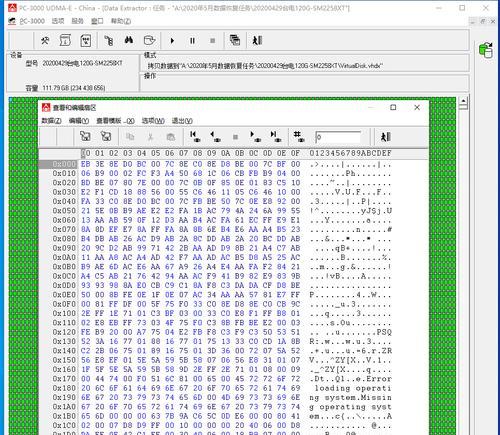Click the vertical scrollbar up arrow
Image resolution: width=500 pixels, height=435 pixels.
tap(463, 100)
